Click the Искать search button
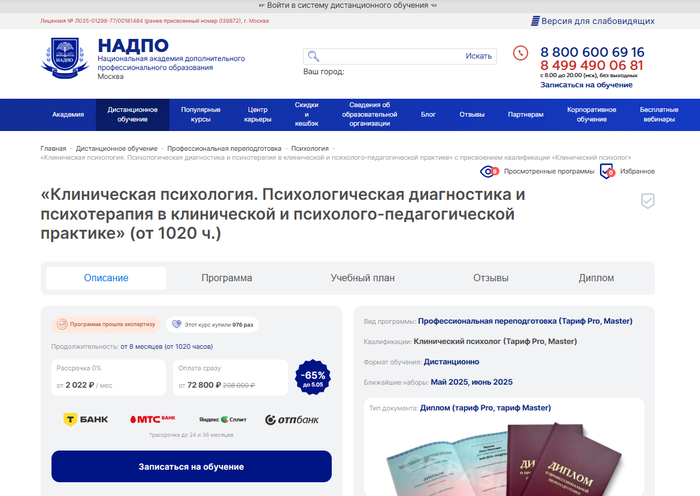 [x=479, y=56]
